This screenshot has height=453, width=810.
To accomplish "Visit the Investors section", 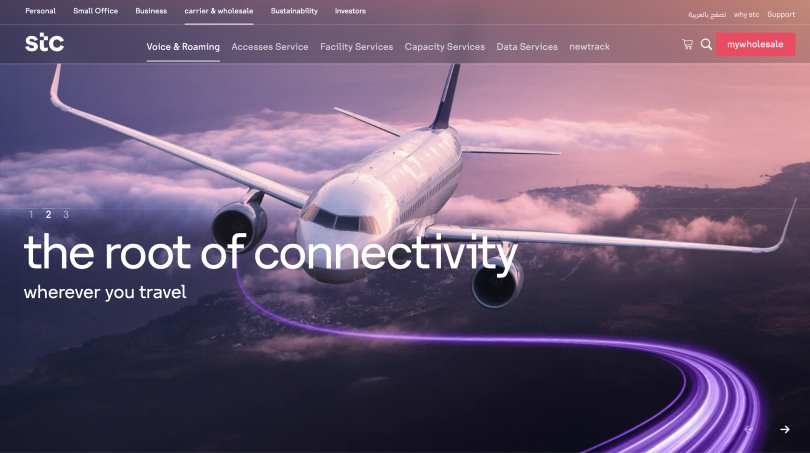I will point(350,11).
